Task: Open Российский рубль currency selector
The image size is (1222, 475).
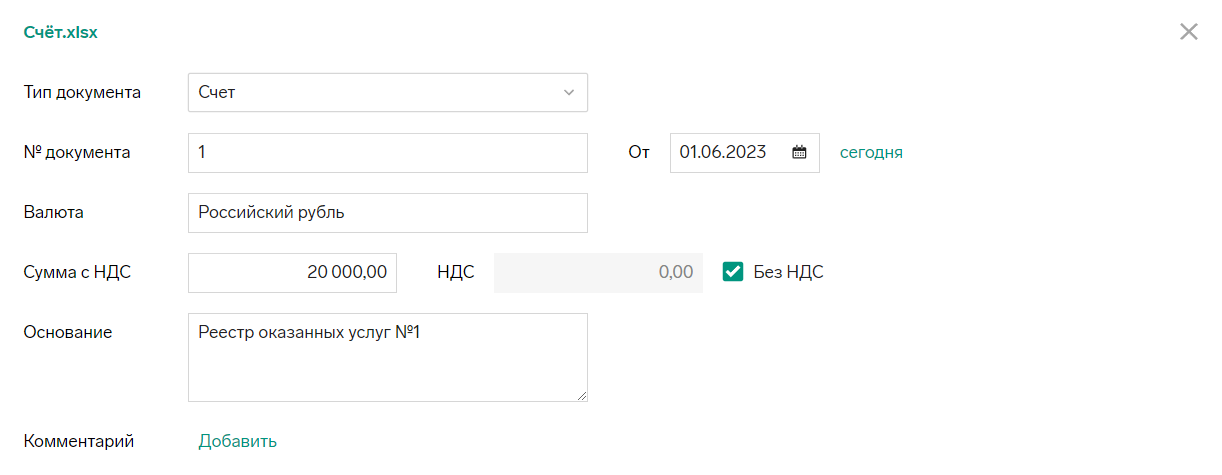Action: [388, 213]
